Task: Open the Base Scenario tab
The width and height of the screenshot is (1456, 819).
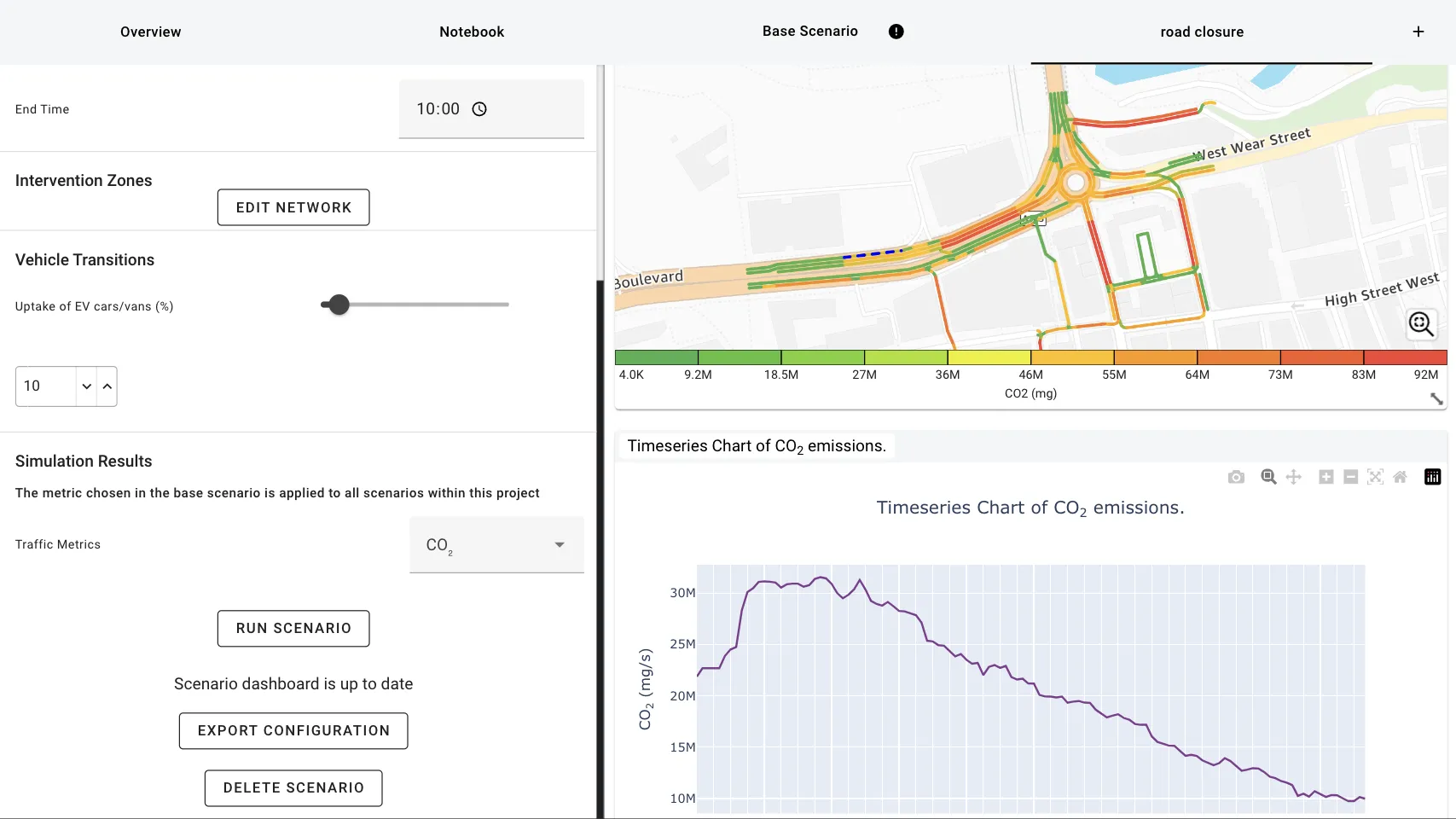Action: pyautogui.click(x=810, y=32)
